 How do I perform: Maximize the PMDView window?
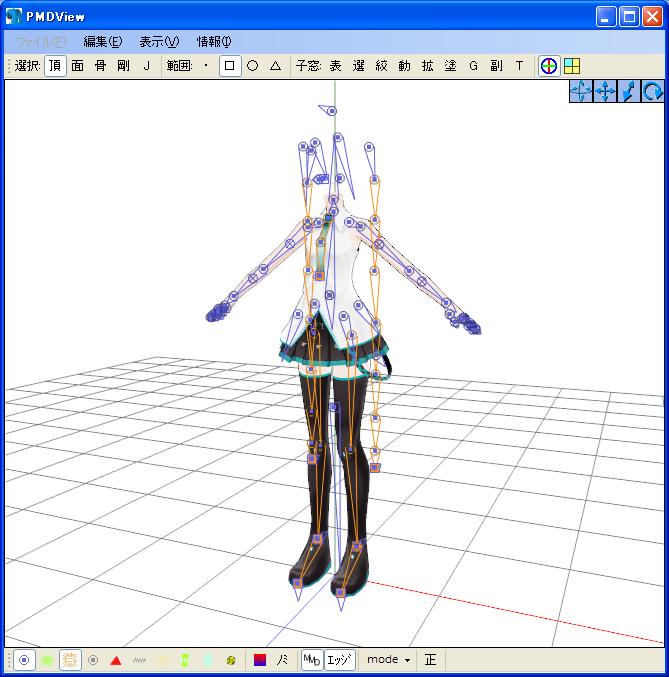629,17
